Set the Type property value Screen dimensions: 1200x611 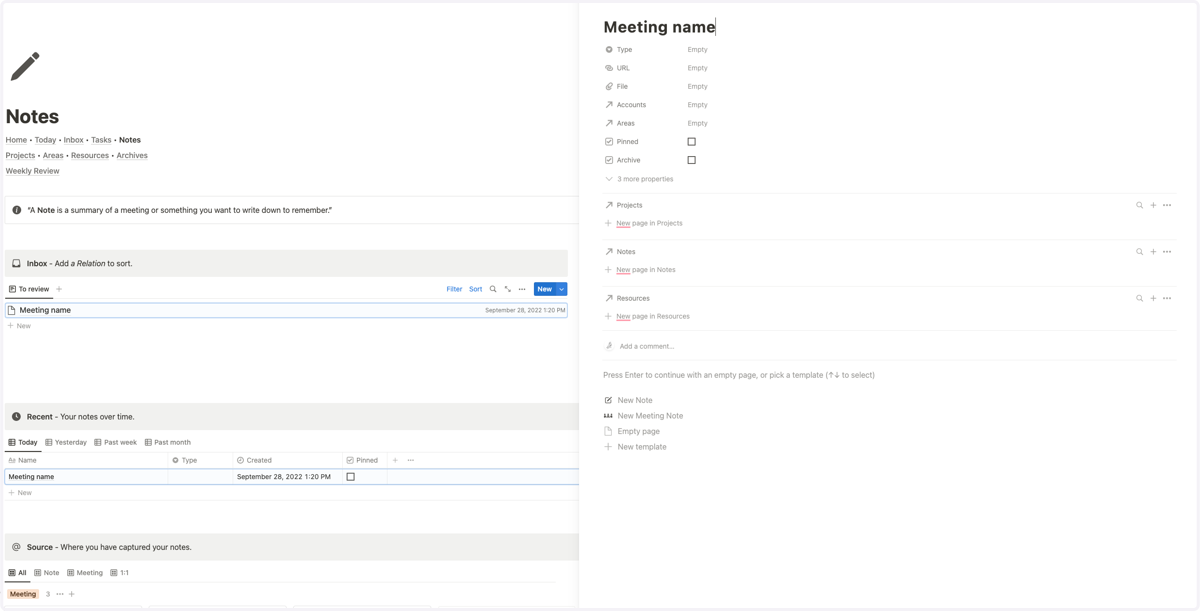[697, 49]
